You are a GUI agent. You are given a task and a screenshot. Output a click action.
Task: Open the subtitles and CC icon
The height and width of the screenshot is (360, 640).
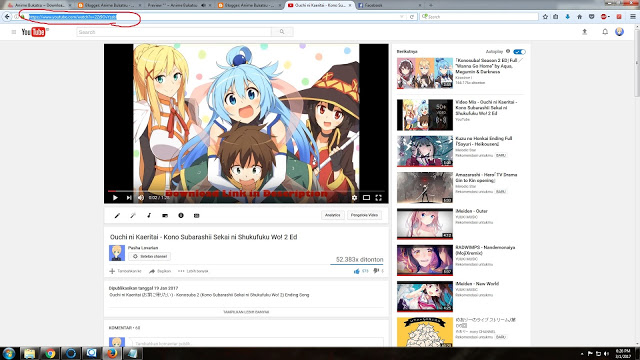click(x=196, y=216)
